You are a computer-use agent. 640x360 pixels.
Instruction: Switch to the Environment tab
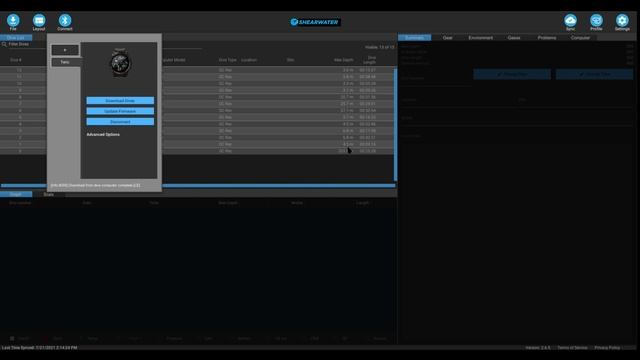480,38
